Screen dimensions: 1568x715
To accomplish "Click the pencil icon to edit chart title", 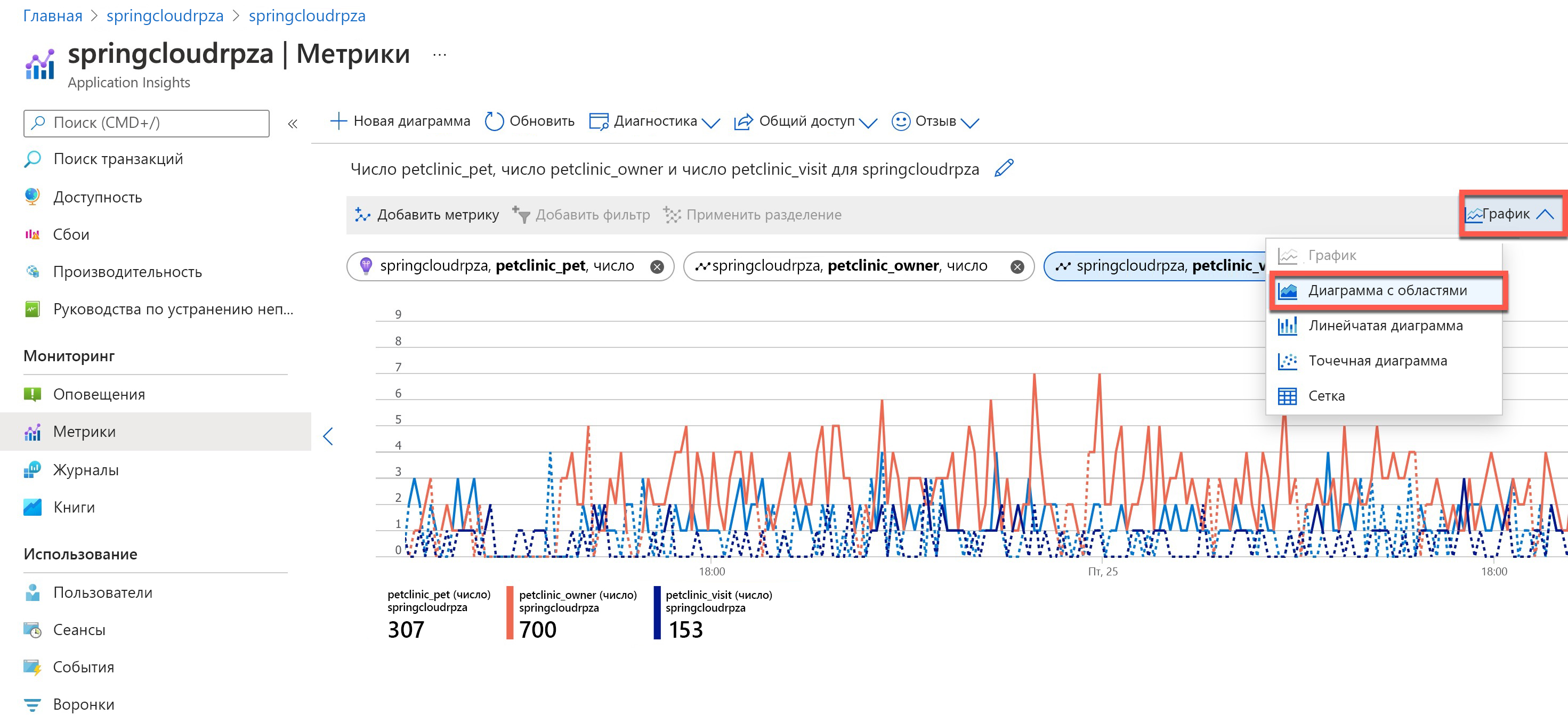I will (1003, 168).
